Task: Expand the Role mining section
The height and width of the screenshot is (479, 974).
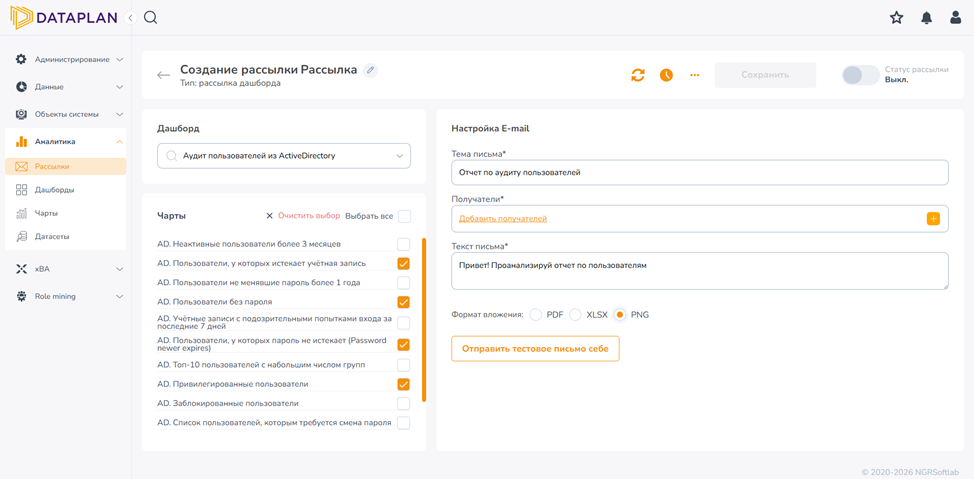Action: click(69, 296)
